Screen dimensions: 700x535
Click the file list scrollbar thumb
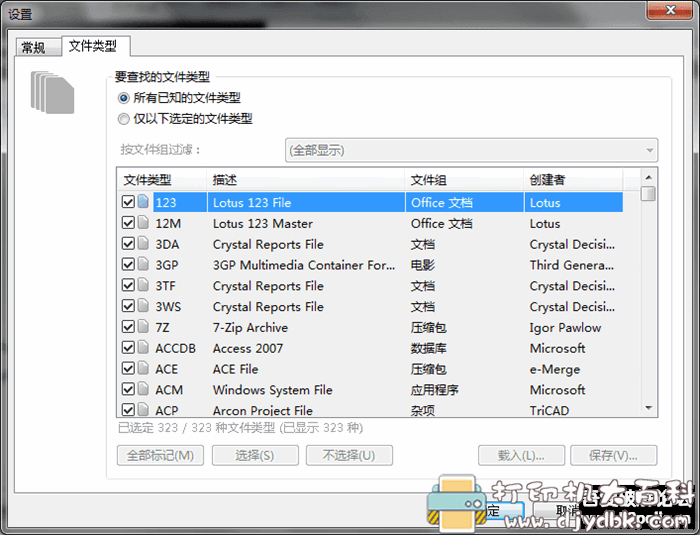coord(648,194)
